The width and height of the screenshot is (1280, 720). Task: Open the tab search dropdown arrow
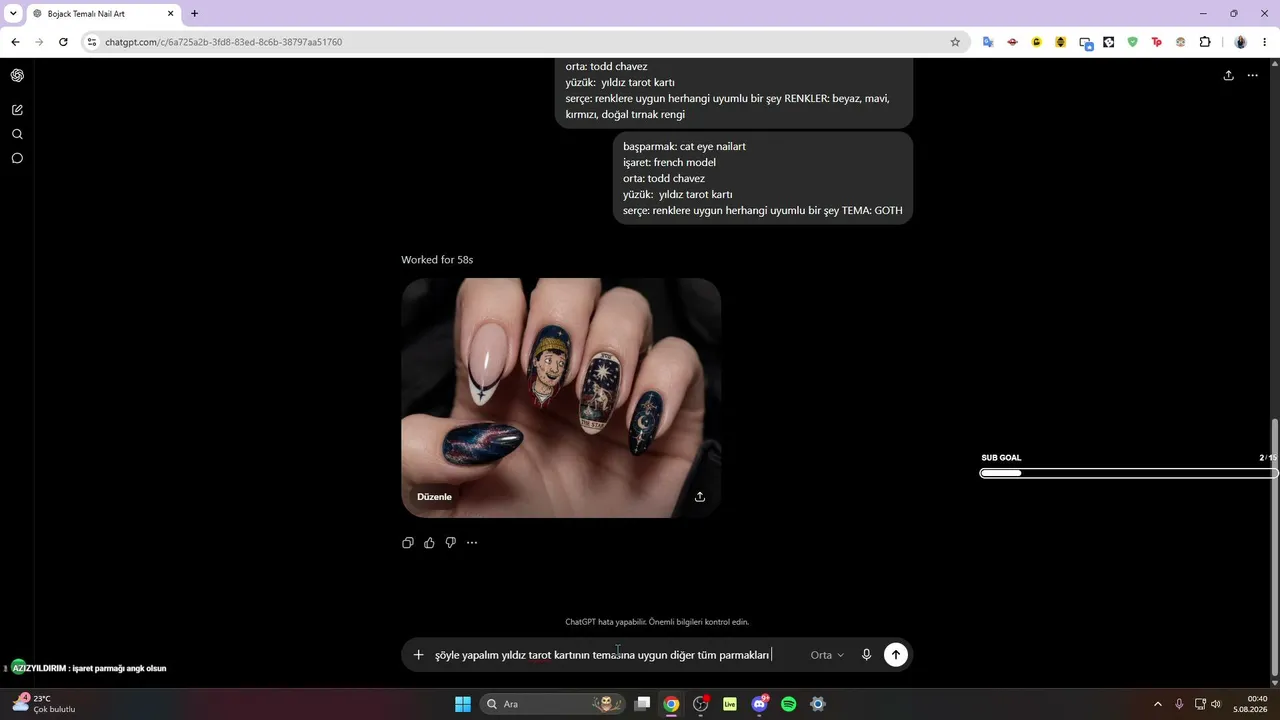13,14
